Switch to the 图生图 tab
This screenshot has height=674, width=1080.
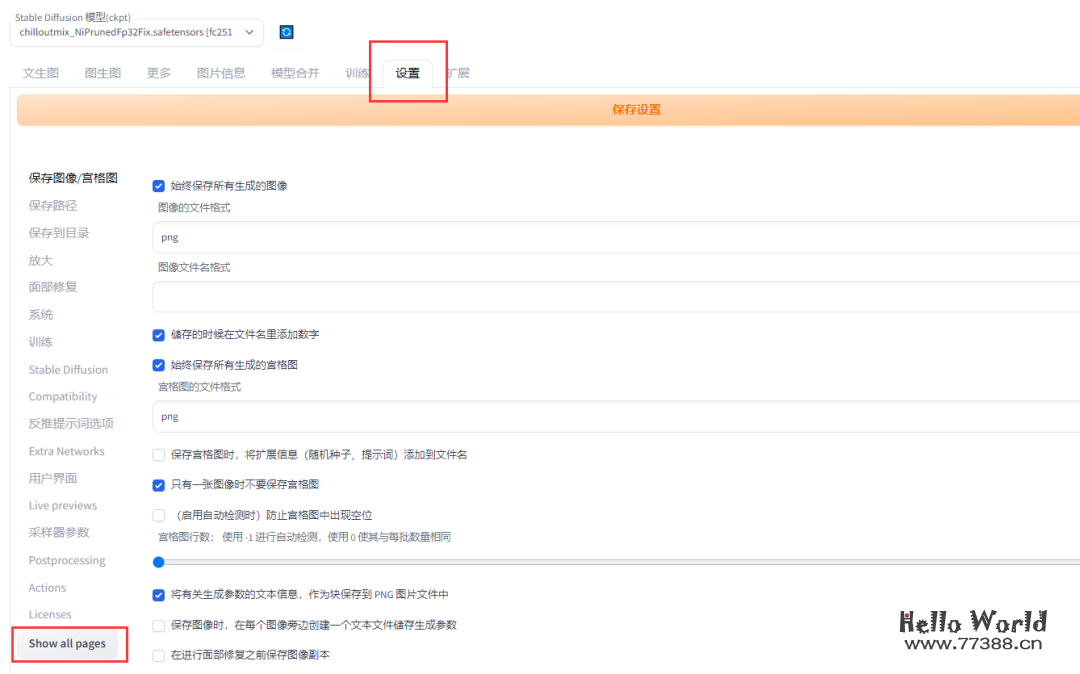[x=103, y=73]
